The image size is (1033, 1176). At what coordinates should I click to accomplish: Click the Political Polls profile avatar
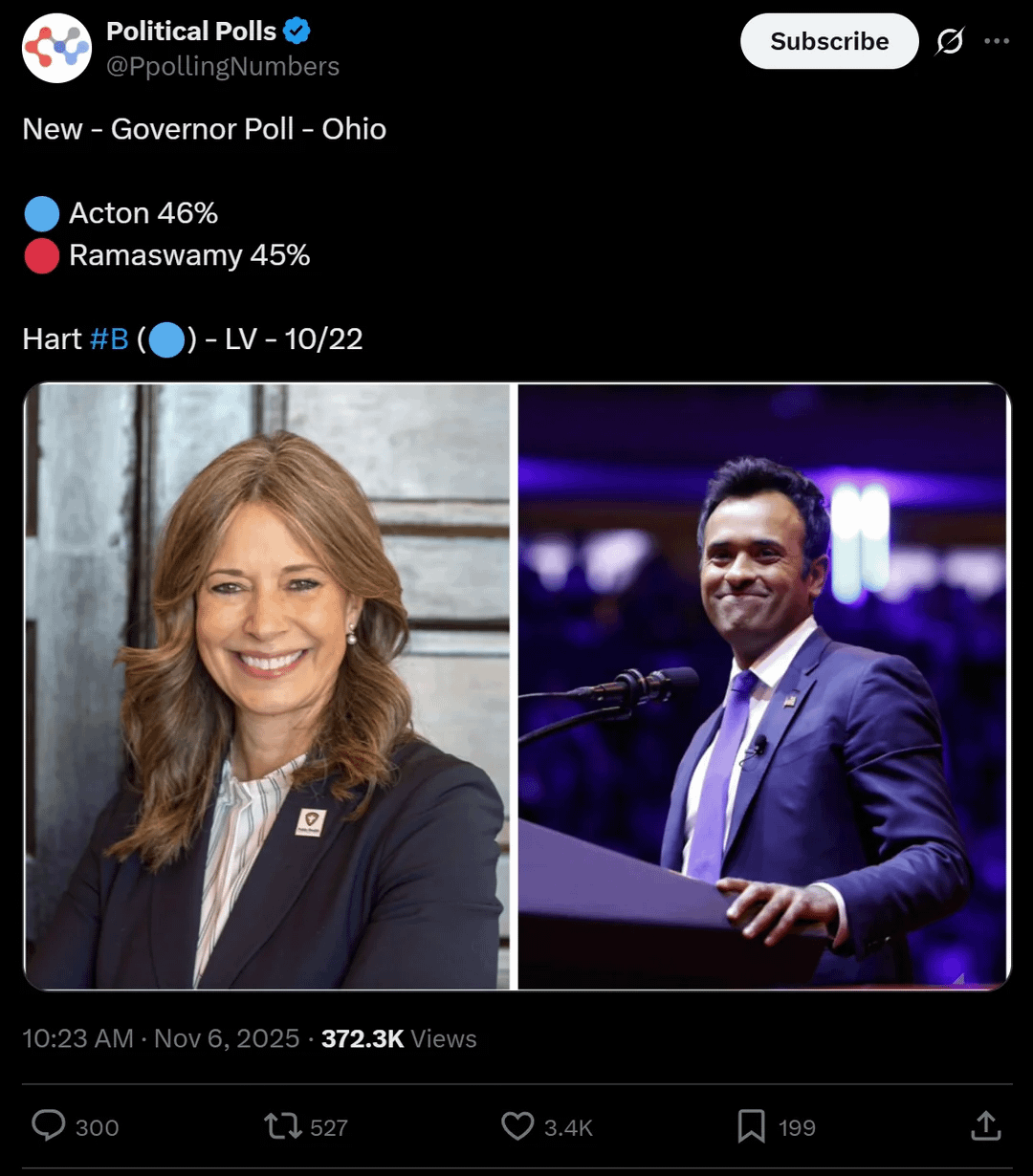coord(57,48)
